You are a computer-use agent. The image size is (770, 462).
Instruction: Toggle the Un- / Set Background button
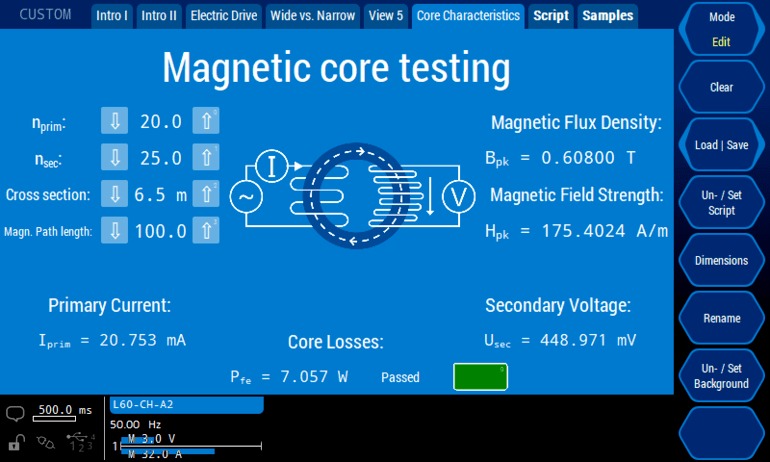(x=721, y=376)
